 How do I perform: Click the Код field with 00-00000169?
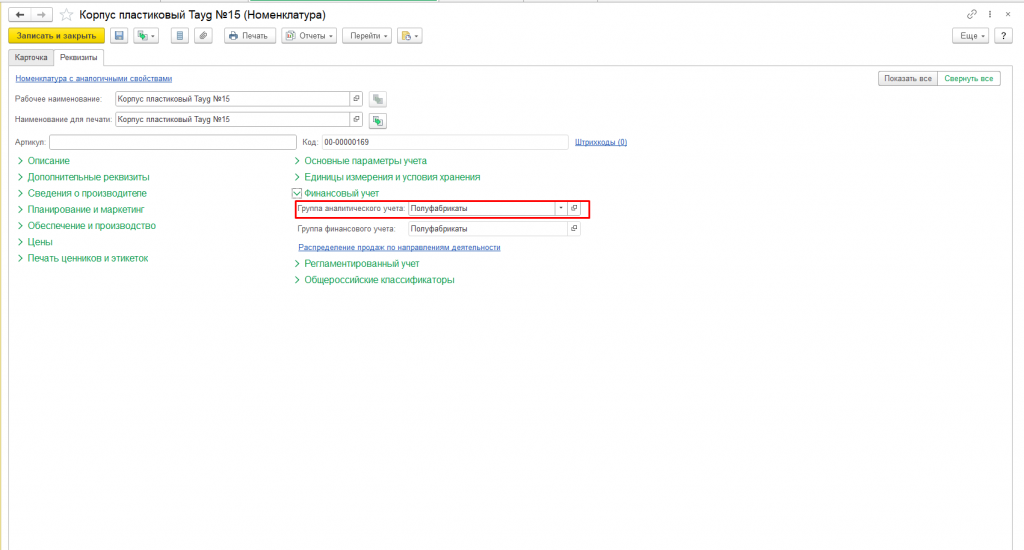[x=445, y=142]
